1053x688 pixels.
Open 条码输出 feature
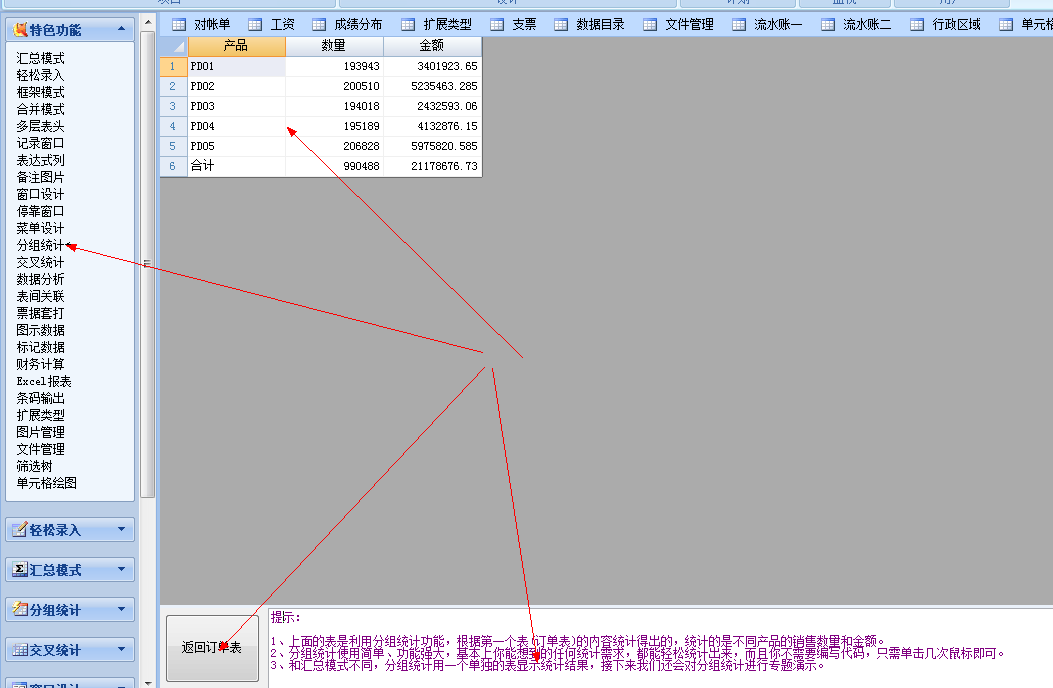[41, 398]
